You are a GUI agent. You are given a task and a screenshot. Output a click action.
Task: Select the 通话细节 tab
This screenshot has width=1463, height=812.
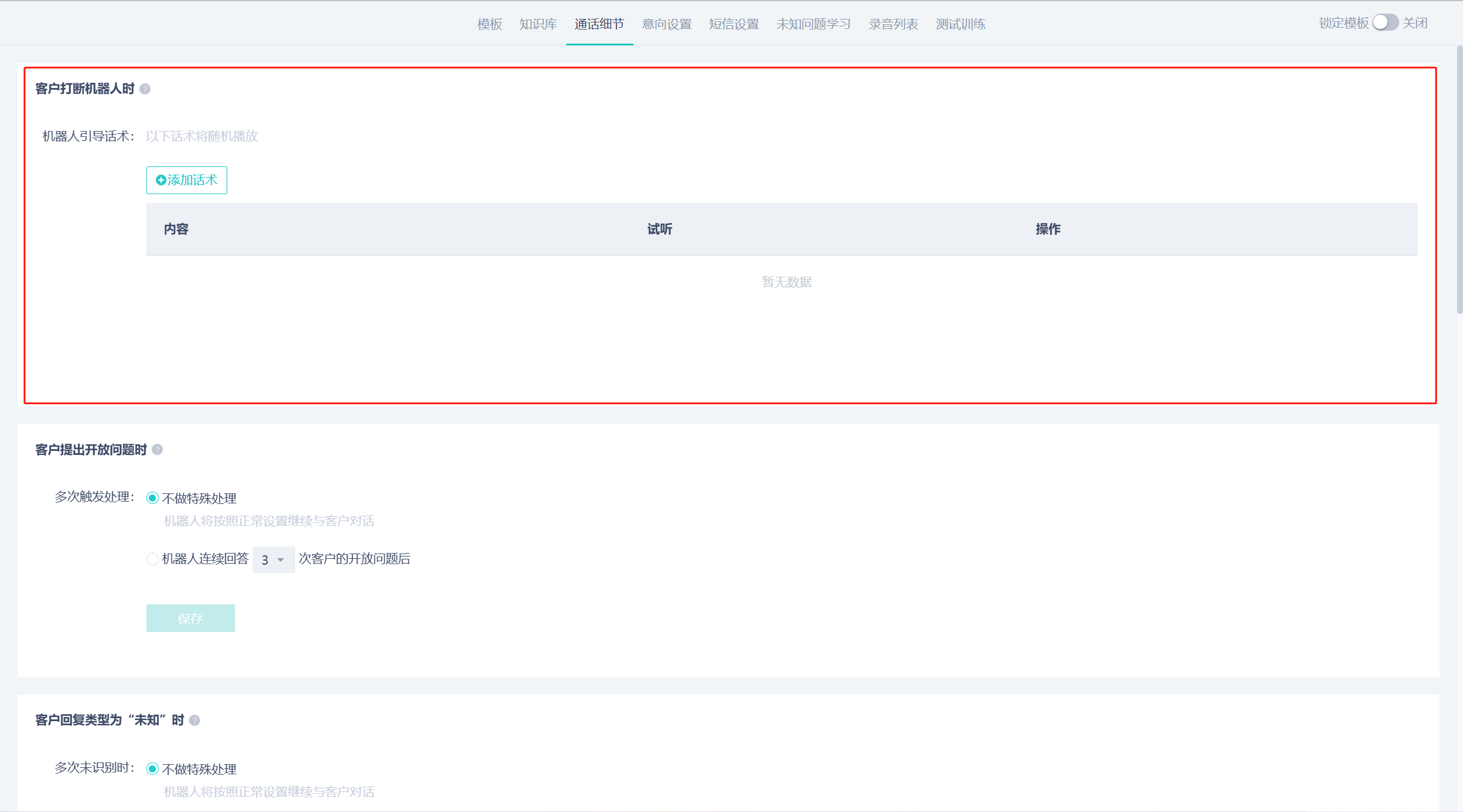(x=599, y=24)
